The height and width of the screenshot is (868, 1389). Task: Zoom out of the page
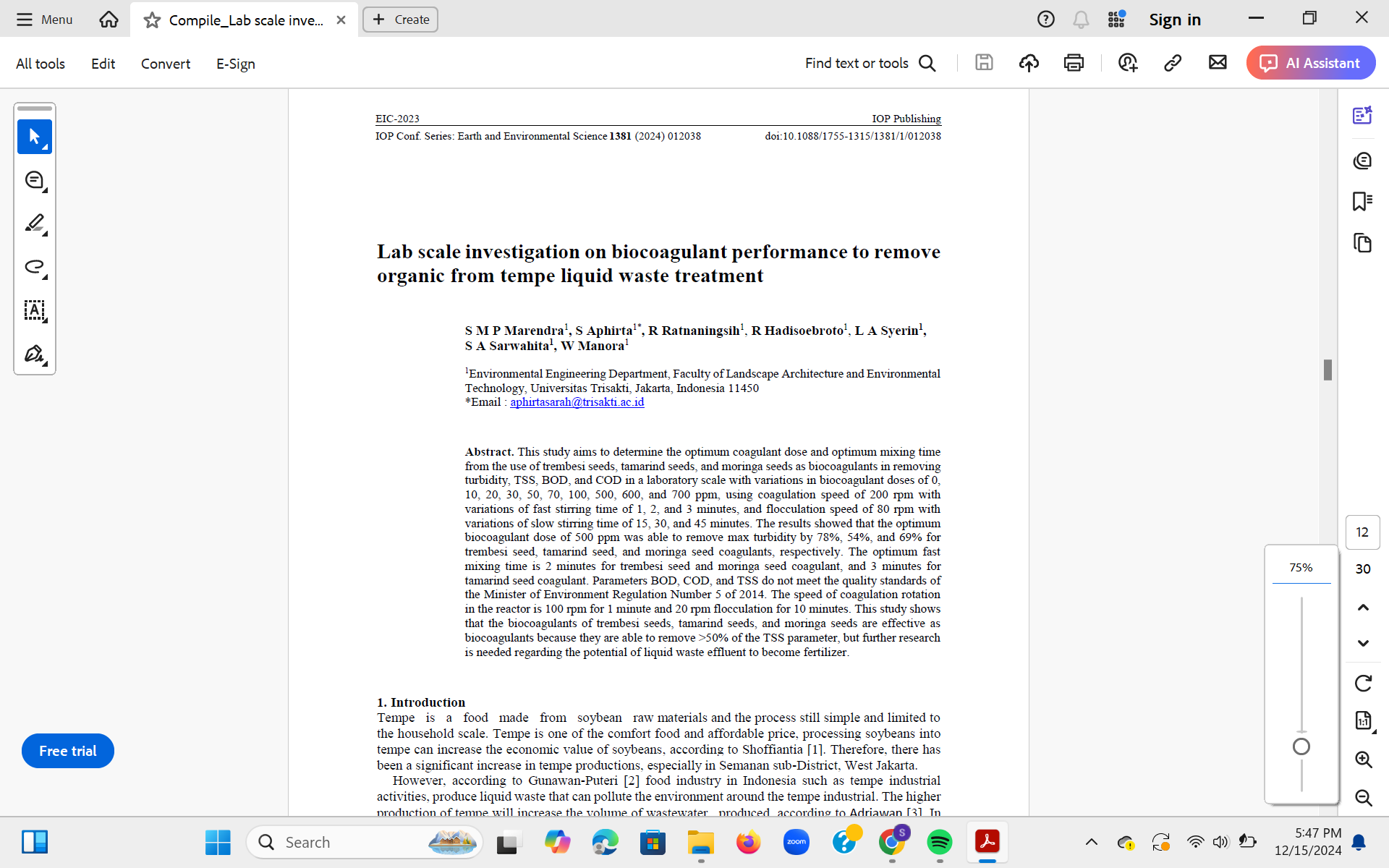[1363, 797]
